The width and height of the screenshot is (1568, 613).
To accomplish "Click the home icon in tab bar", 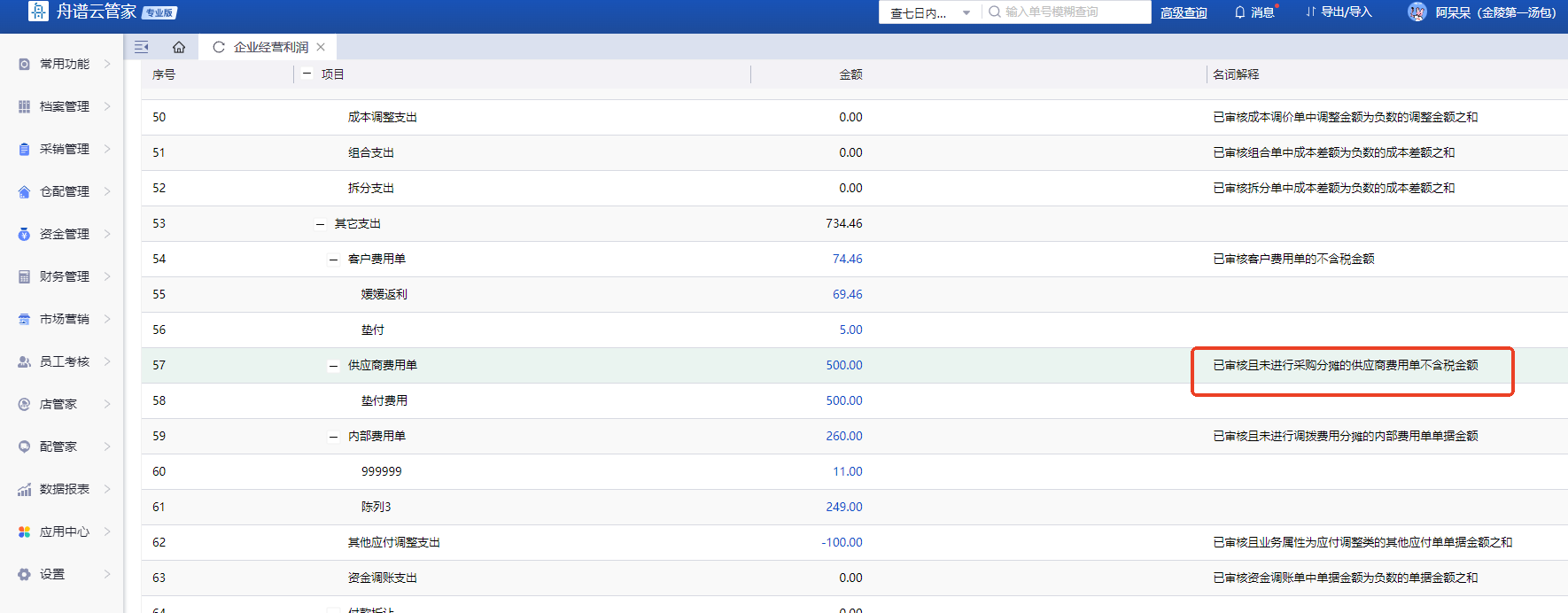I will click(179, 47).
